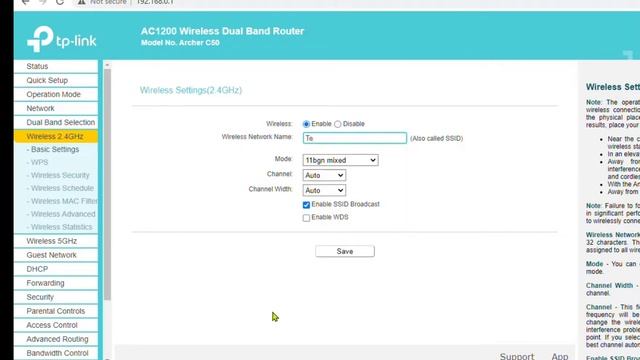This screenshot has width=640, height=360.
Task: Select the Enable wireless radio button
Action: pyautogui.click(x=306, y=124)
